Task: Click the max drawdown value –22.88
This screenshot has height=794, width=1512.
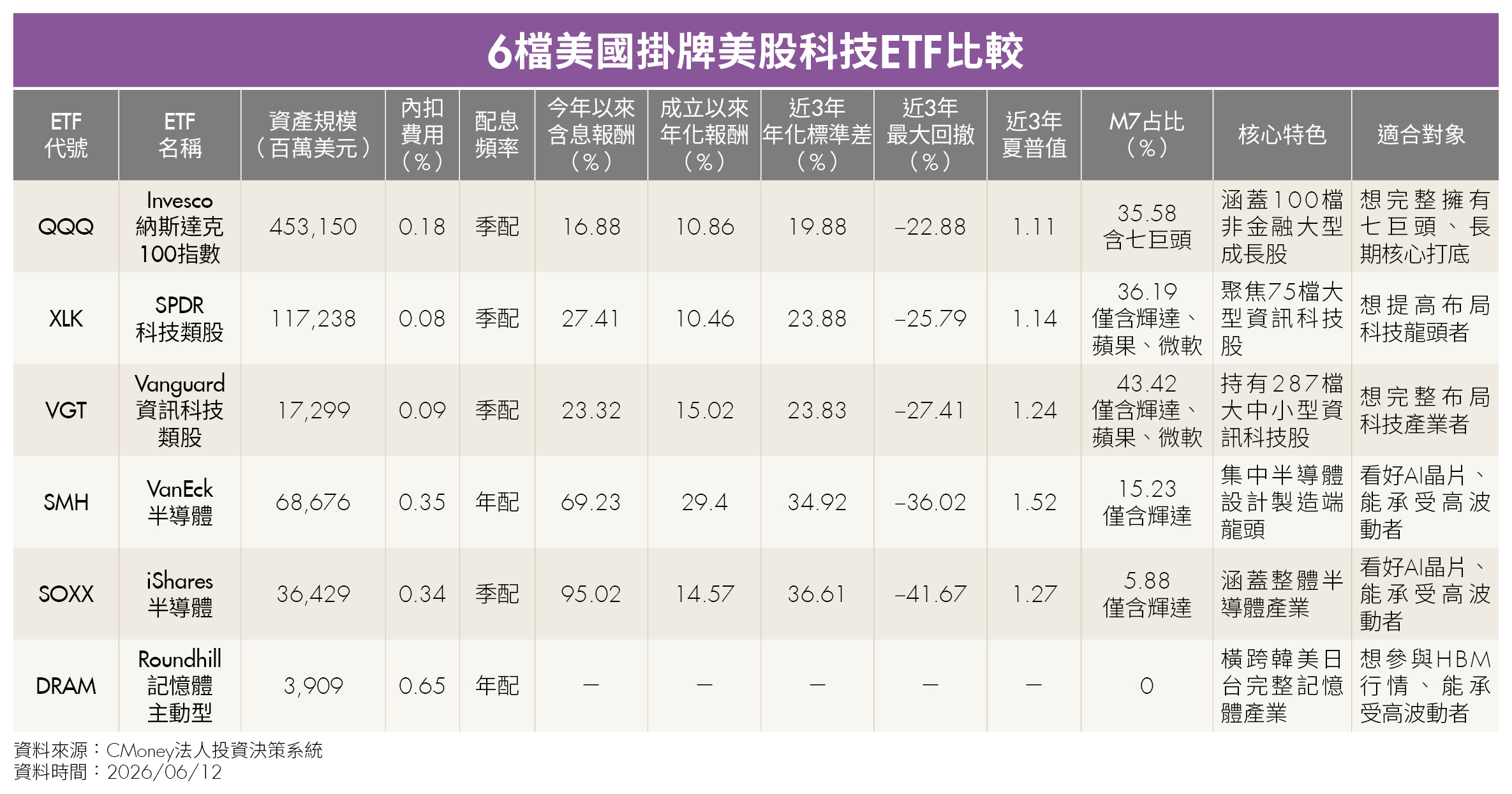Action: tap(930, 226)
